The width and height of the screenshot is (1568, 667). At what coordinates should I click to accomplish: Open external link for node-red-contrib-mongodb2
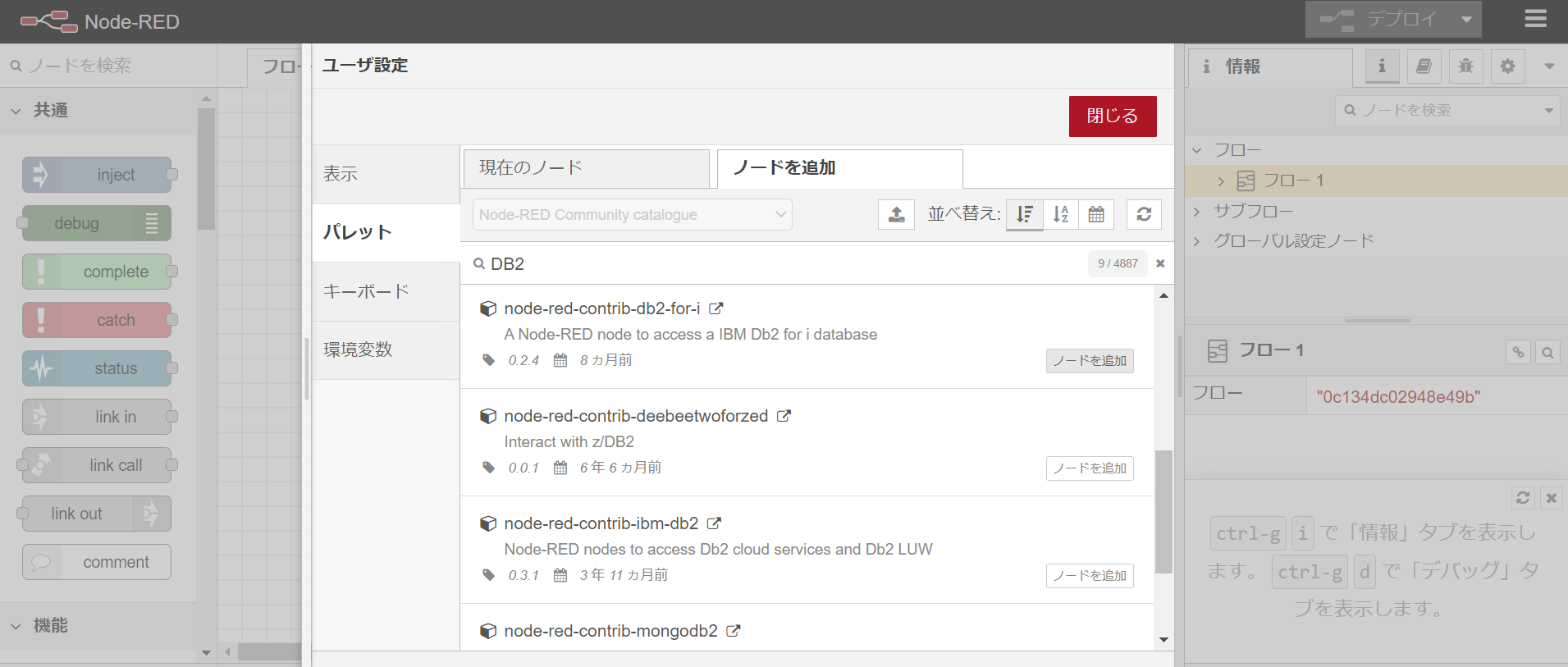734,631
